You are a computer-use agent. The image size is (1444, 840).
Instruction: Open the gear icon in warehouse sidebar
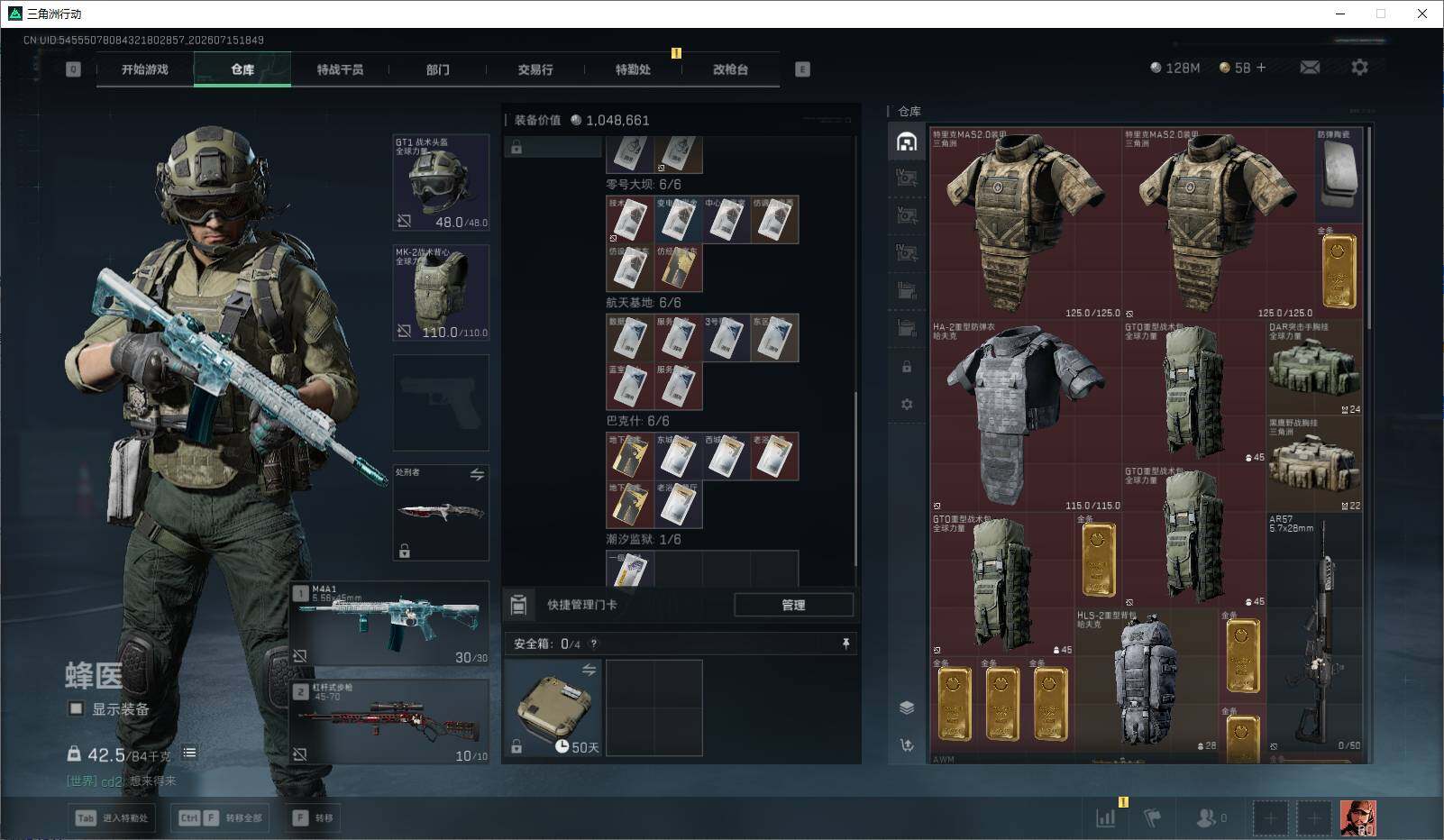[x=907, y=405]
